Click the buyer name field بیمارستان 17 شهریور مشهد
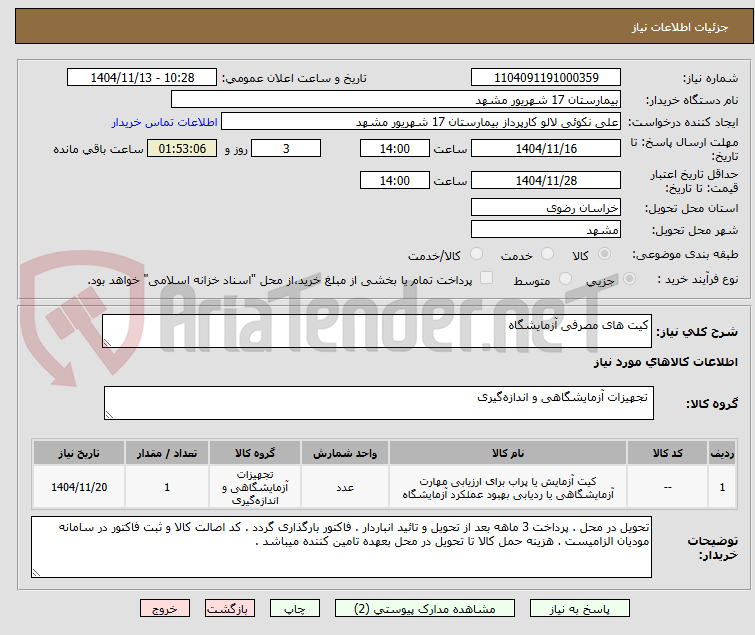This screenshot has height=635, width=755. (x=396, y=100)
